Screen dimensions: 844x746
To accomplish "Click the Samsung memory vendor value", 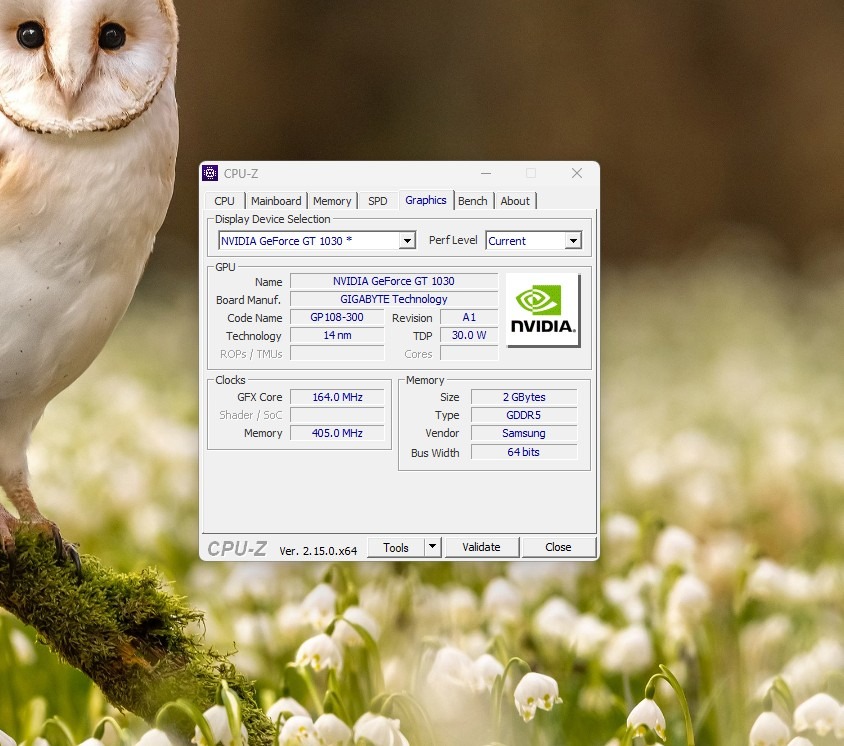I will point(524,433).
